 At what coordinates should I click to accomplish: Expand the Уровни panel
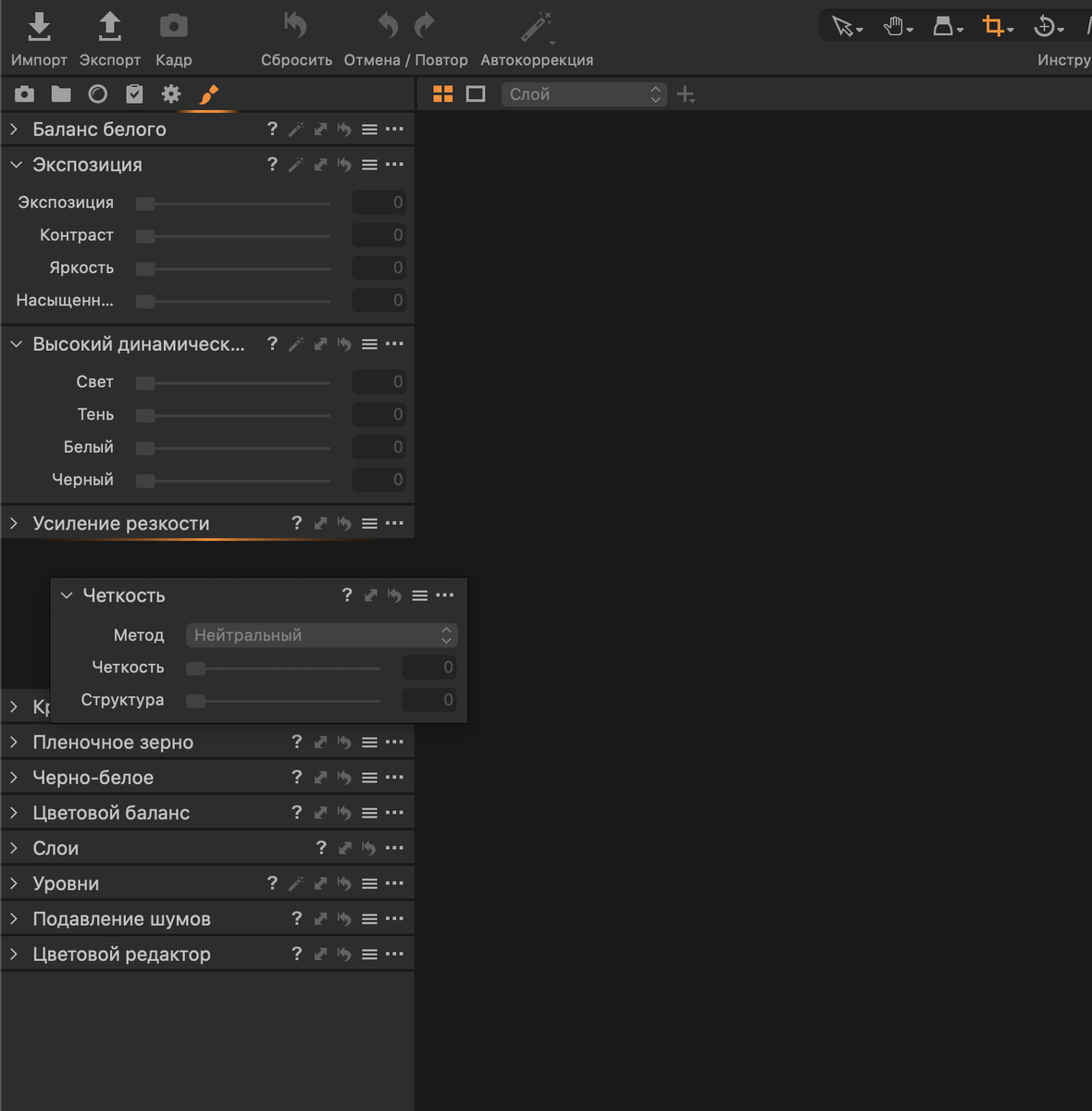14,883
